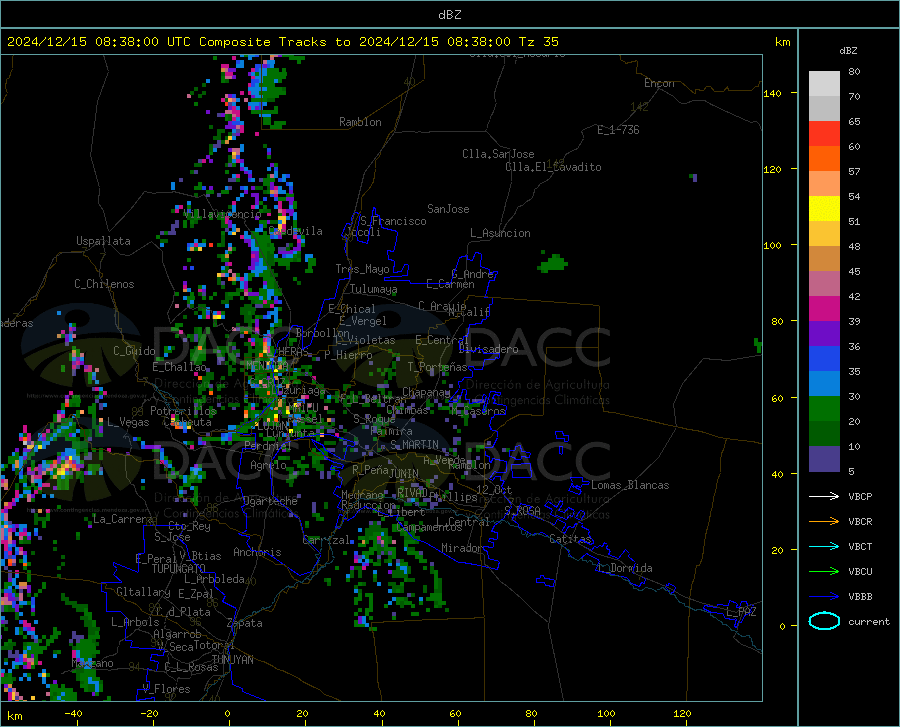Click the 'L_PAZ' map label
The height and width of the screenshot is (727, 900).
coord(741,612)
